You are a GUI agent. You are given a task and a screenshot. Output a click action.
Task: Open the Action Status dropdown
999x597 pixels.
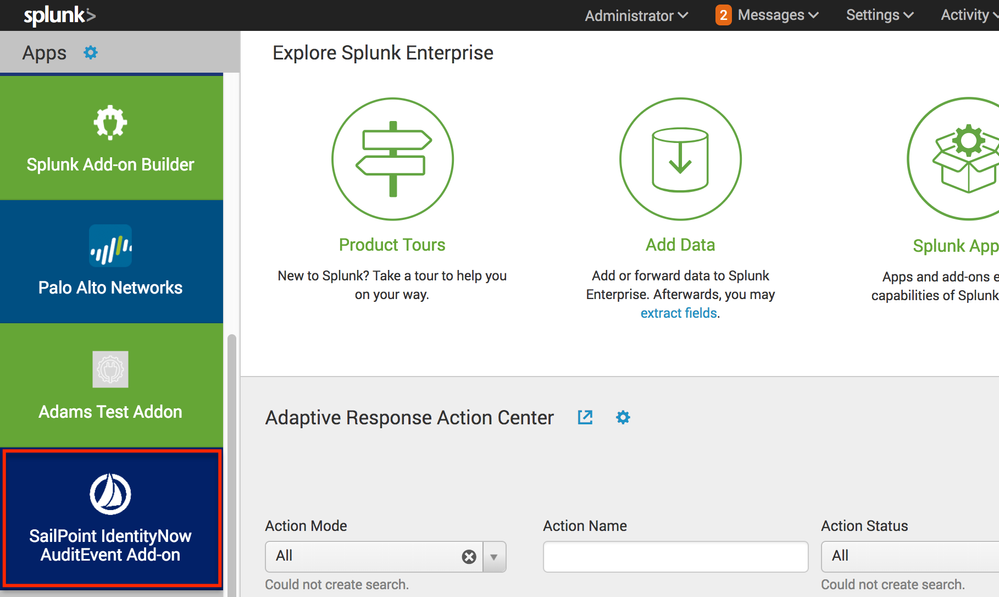coord(908,556)
